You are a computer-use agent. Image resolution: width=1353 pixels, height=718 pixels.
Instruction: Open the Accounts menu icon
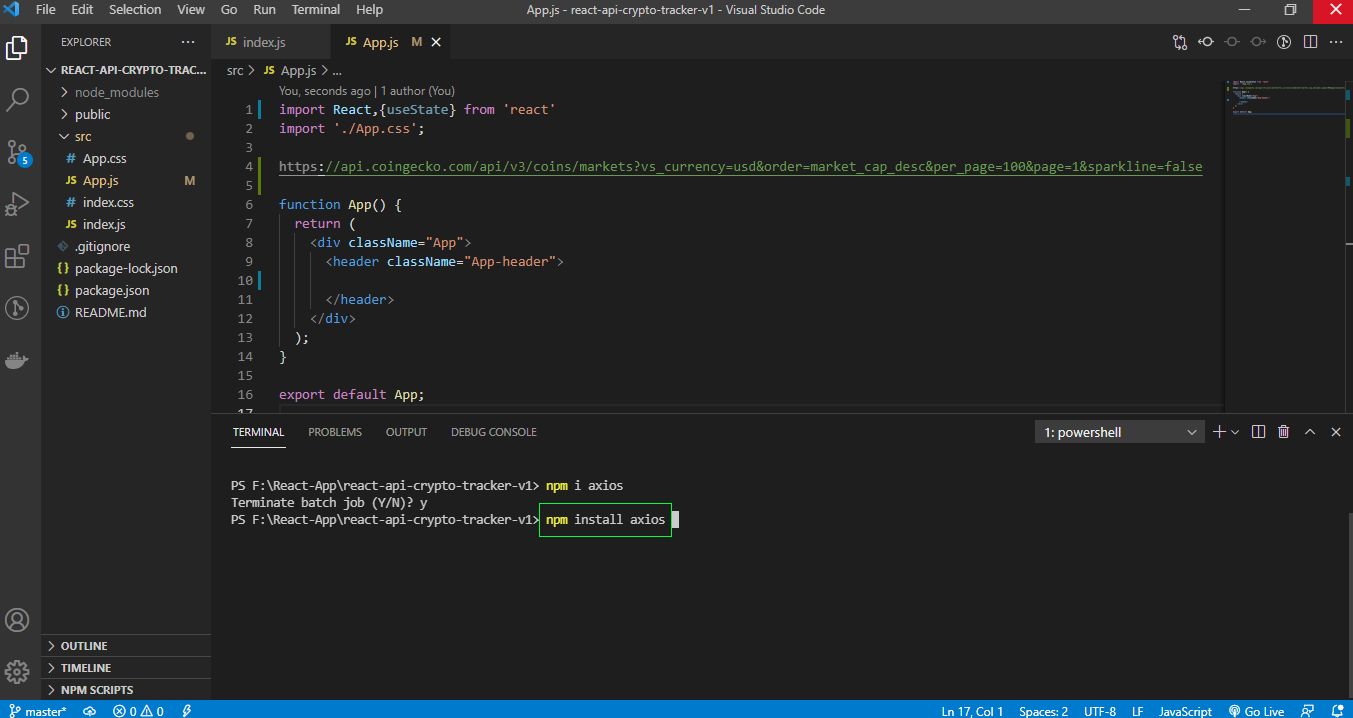tap(17, 619)
